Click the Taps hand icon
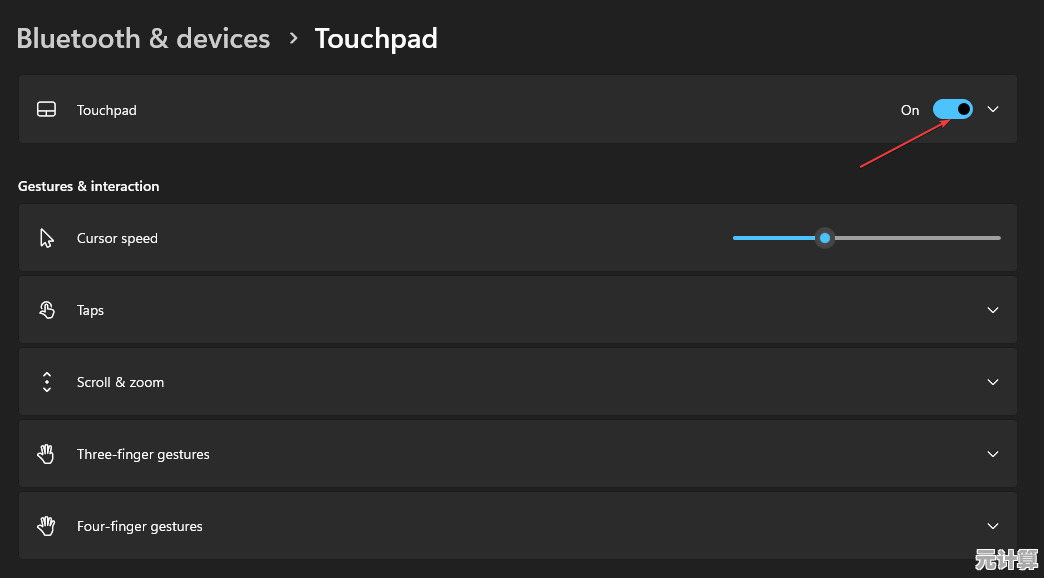1044x578 pixels. (x=46, y=310)
